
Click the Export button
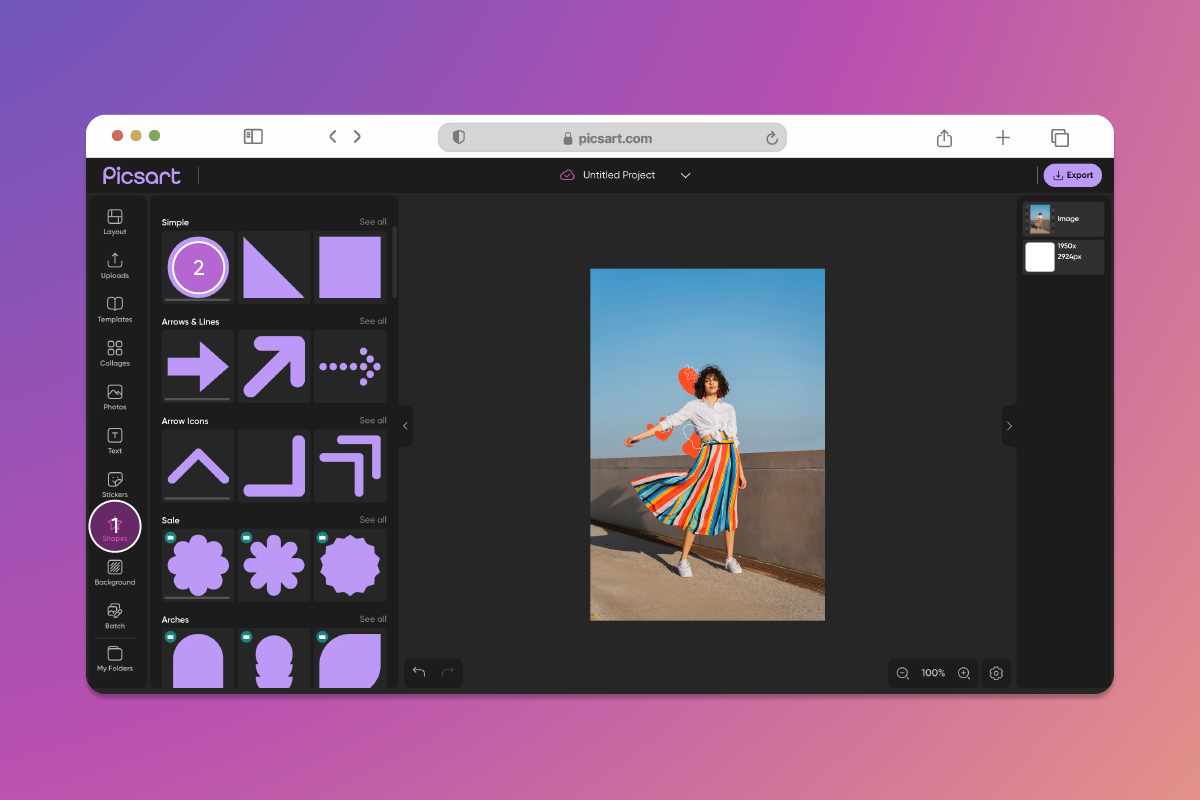[1072, 174]
